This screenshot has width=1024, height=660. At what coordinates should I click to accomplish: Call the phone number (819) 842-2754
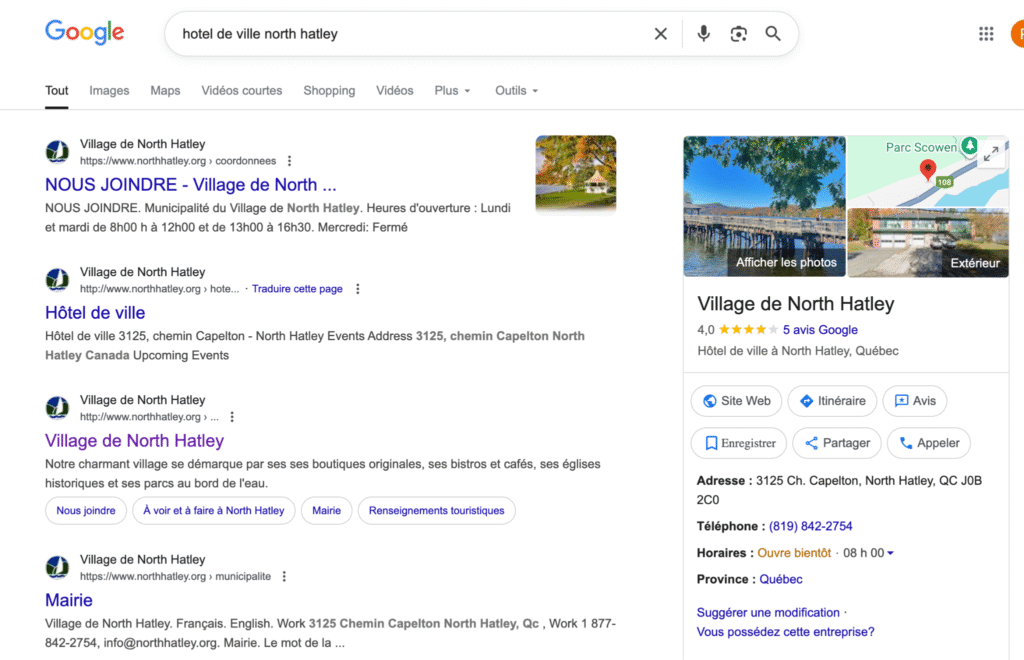tap(810, 526)
